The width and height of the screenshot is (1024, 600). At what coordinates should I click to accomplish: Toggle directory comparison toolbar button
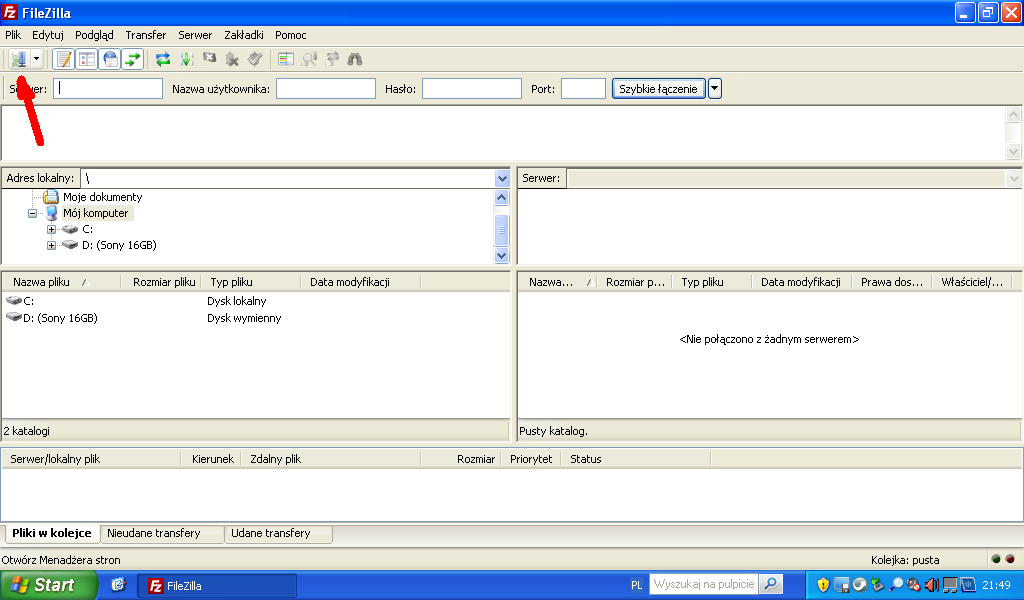309,59
